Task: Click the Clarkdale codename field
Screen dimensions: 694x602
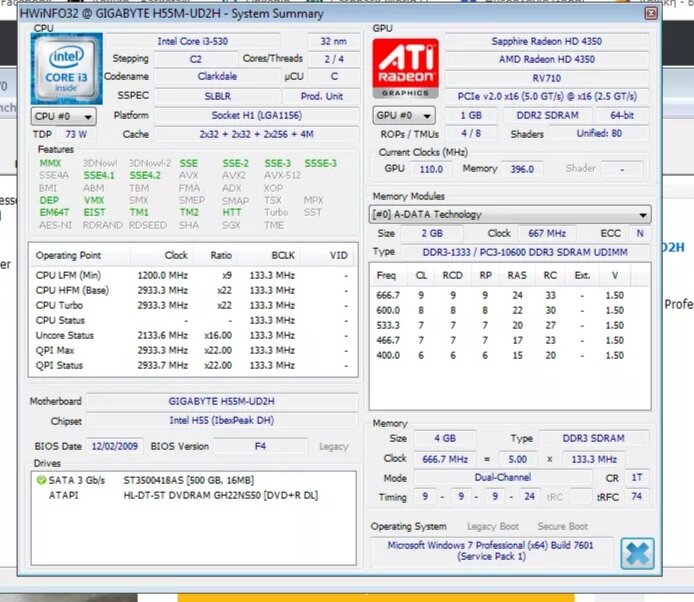Action: click(x=217, y=76)
